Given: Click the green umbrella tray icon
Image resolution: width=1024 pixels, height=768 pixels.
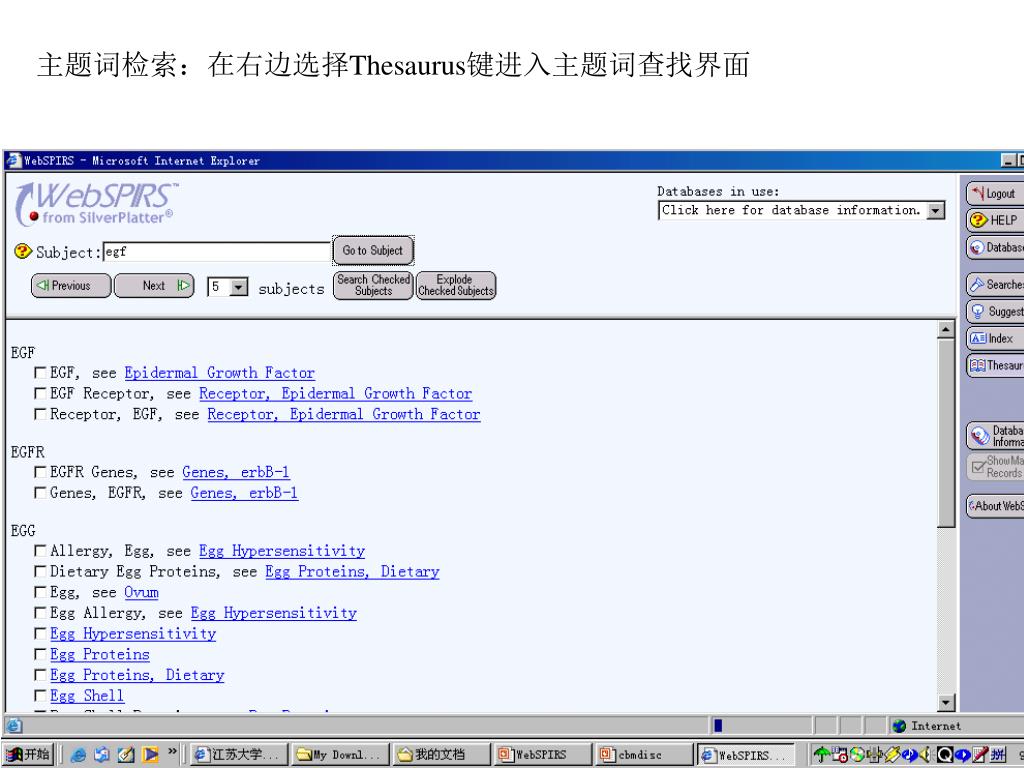Looking at the screenshot, I should pyautogui.click(x=822, y=755).
